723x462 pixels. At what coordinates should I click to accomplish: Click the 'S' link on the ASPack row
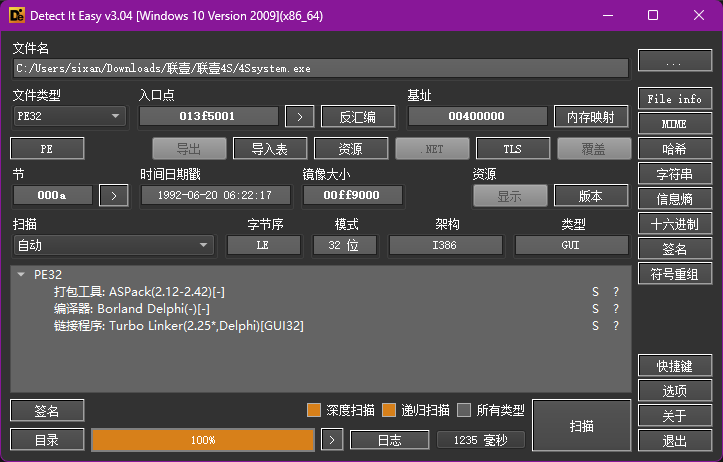[x=595, y=292]
